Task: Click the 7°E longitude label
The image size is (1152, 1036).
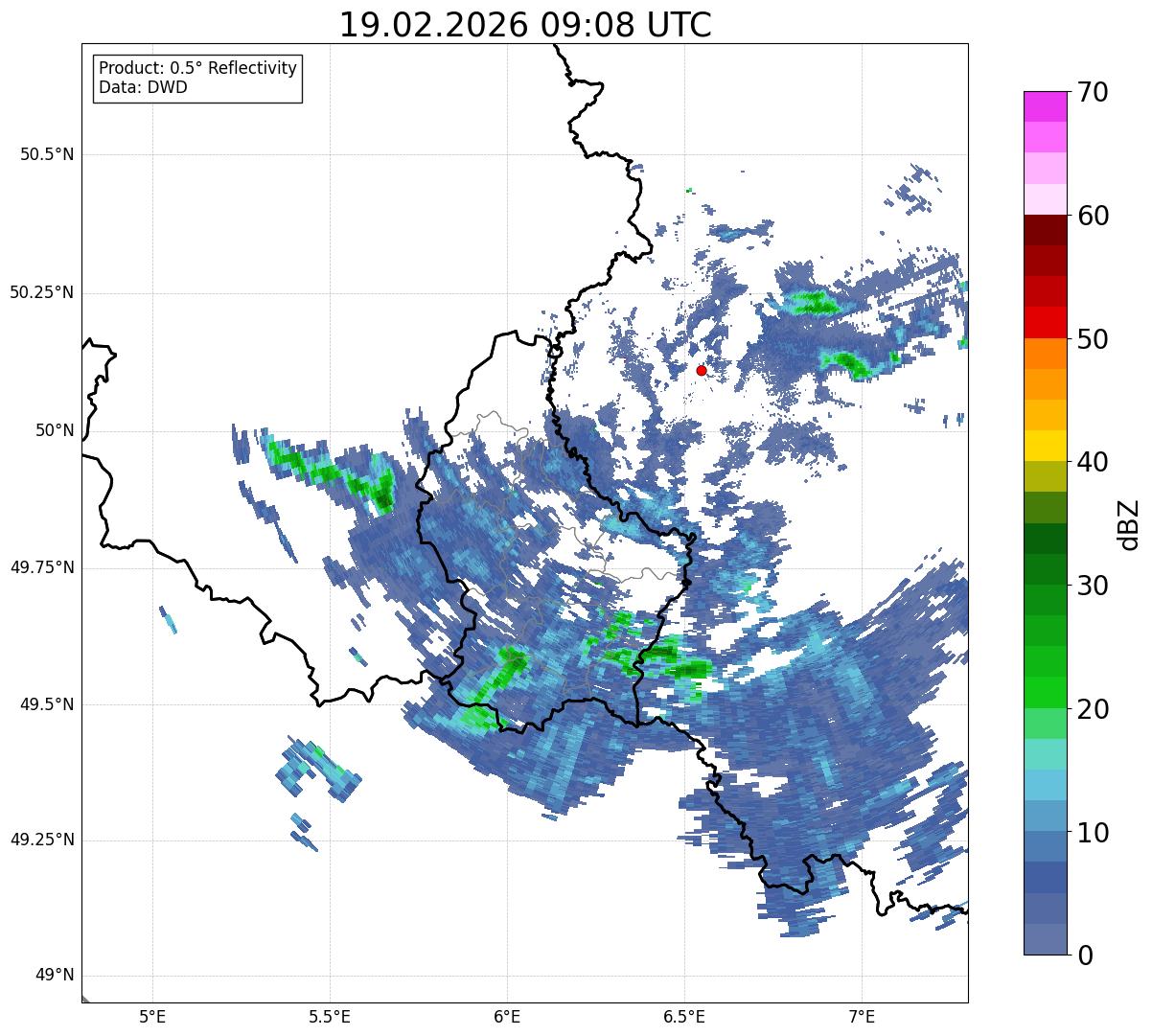Action: [862, 1016]
